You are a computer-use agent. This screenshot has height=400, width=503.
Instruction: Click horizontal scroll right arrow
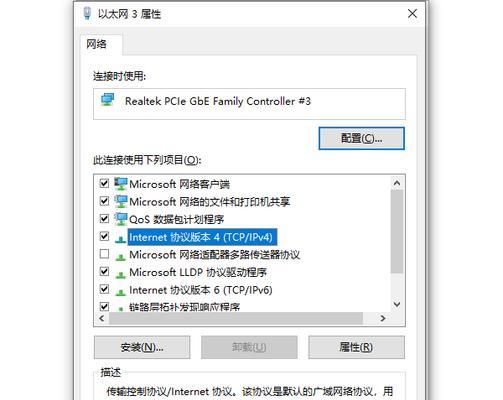383,318
